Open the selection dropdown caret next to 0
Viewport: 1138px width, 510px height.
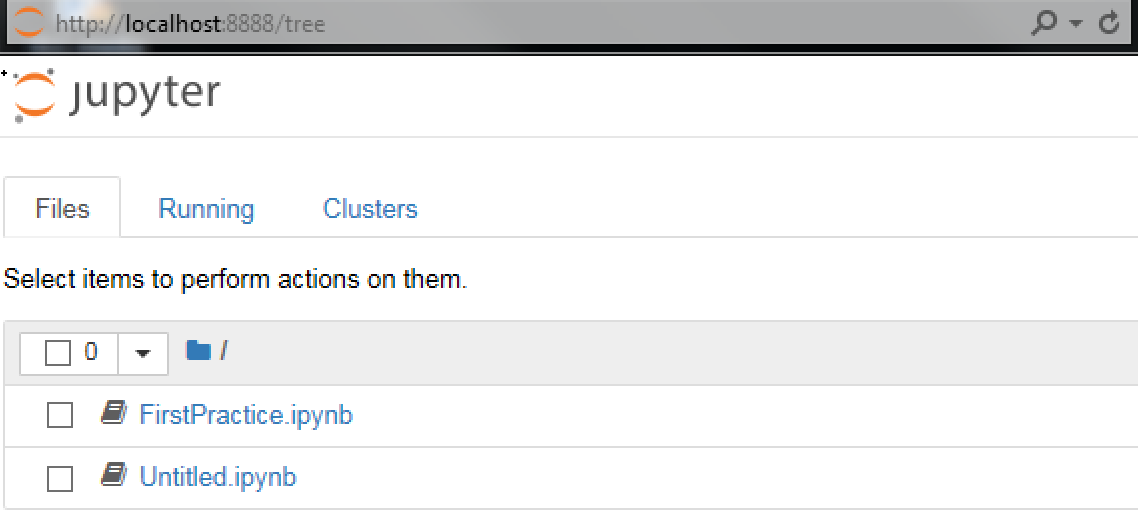tap(143, 354)
